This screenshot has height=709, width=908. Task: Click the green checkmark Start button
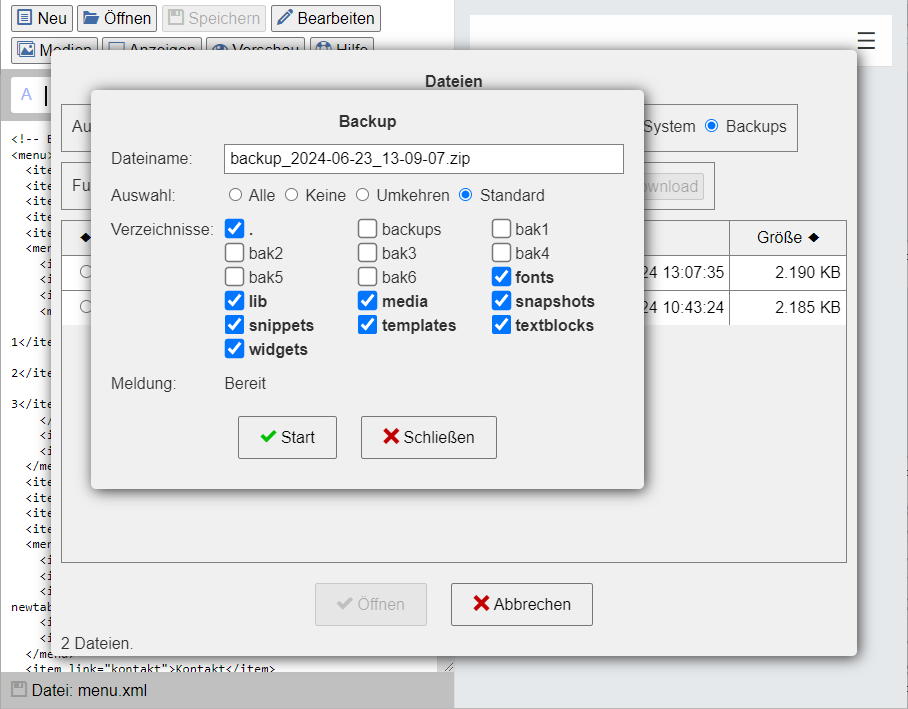[287, 437]
